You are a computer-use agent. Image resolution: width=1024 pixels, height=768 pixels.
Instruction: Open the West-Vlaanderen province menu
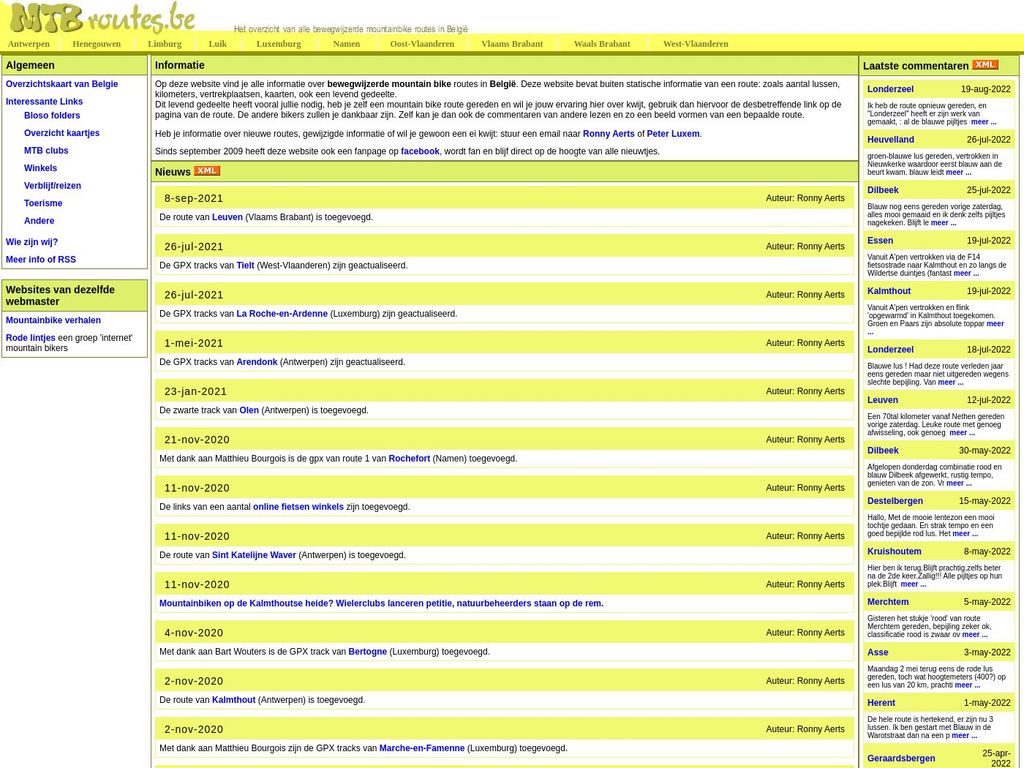[x=696, y=44]
